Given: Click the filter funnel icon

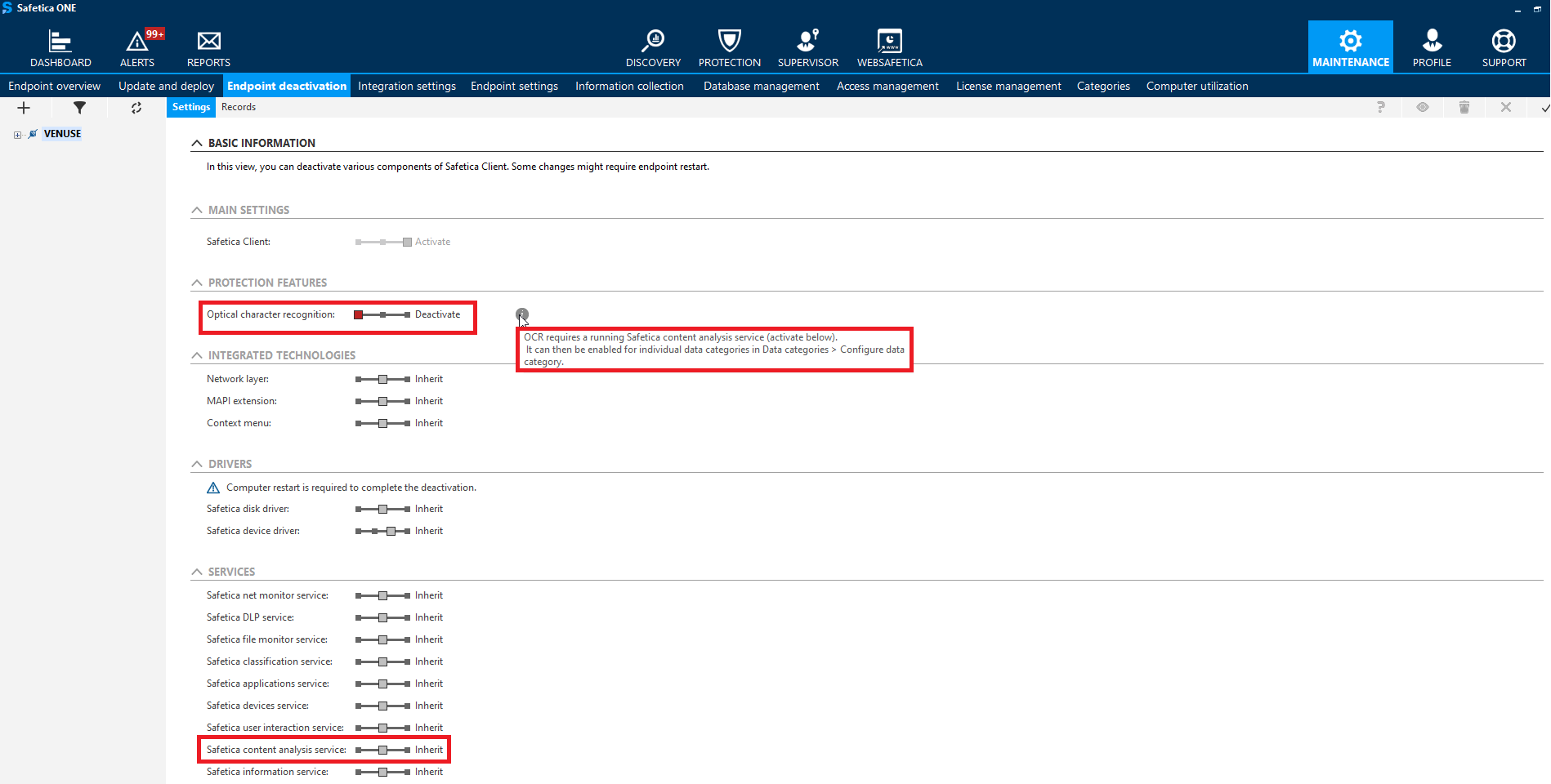Looking at the screenshot, I should tap(79, 108).
